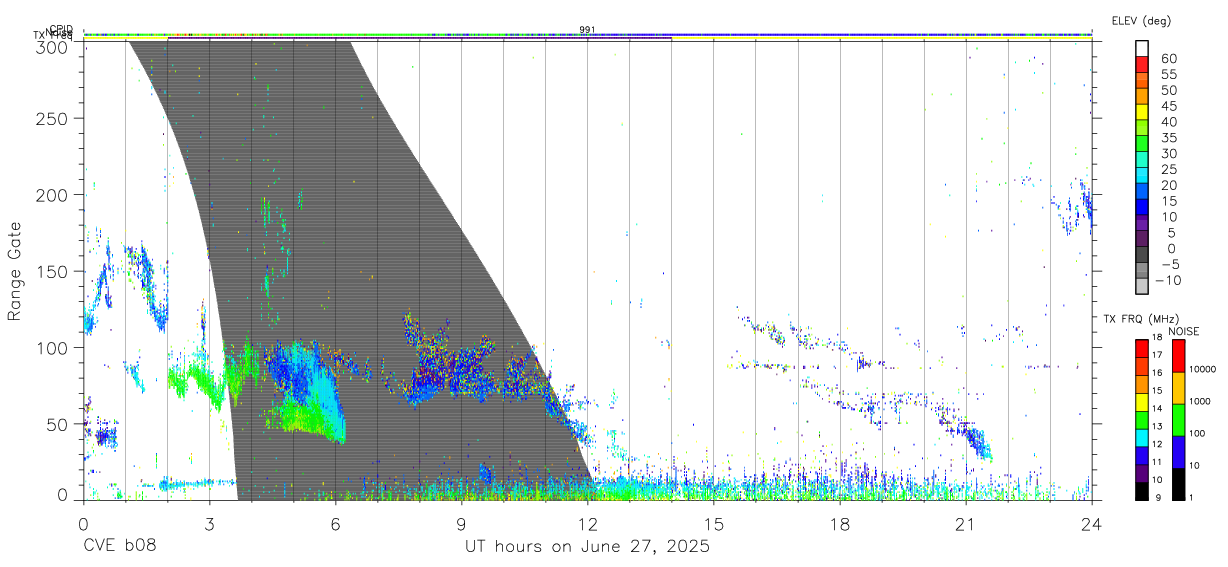Screen dimensions: 1228x567
Task: Pick the cyan 12–13 TX FRQ bar segment
Action: click(x=1142, y=437)
